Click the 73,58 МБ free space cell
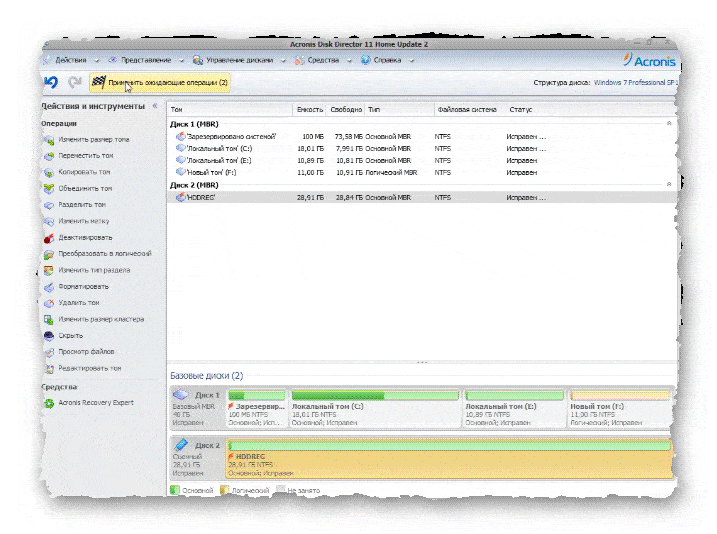717x534 pixels. click(348, 136)
